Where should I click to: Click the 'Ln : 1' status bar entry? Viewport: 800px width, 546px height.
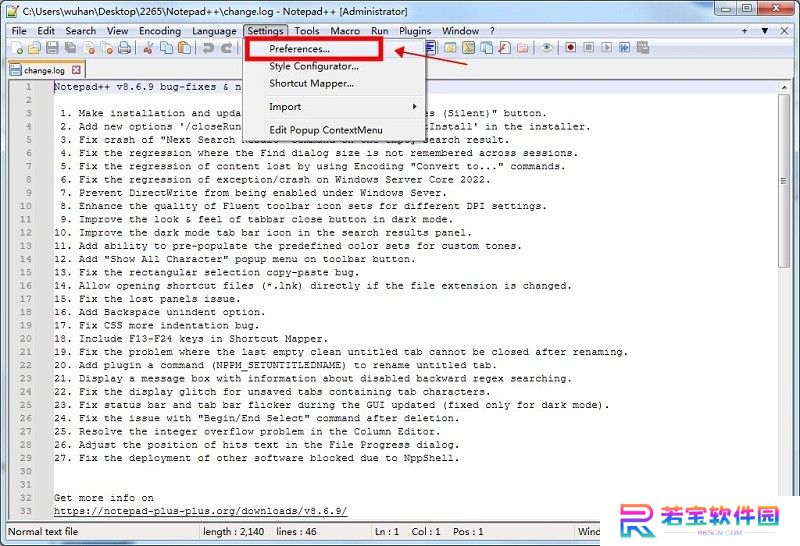(x=387, y=532)
